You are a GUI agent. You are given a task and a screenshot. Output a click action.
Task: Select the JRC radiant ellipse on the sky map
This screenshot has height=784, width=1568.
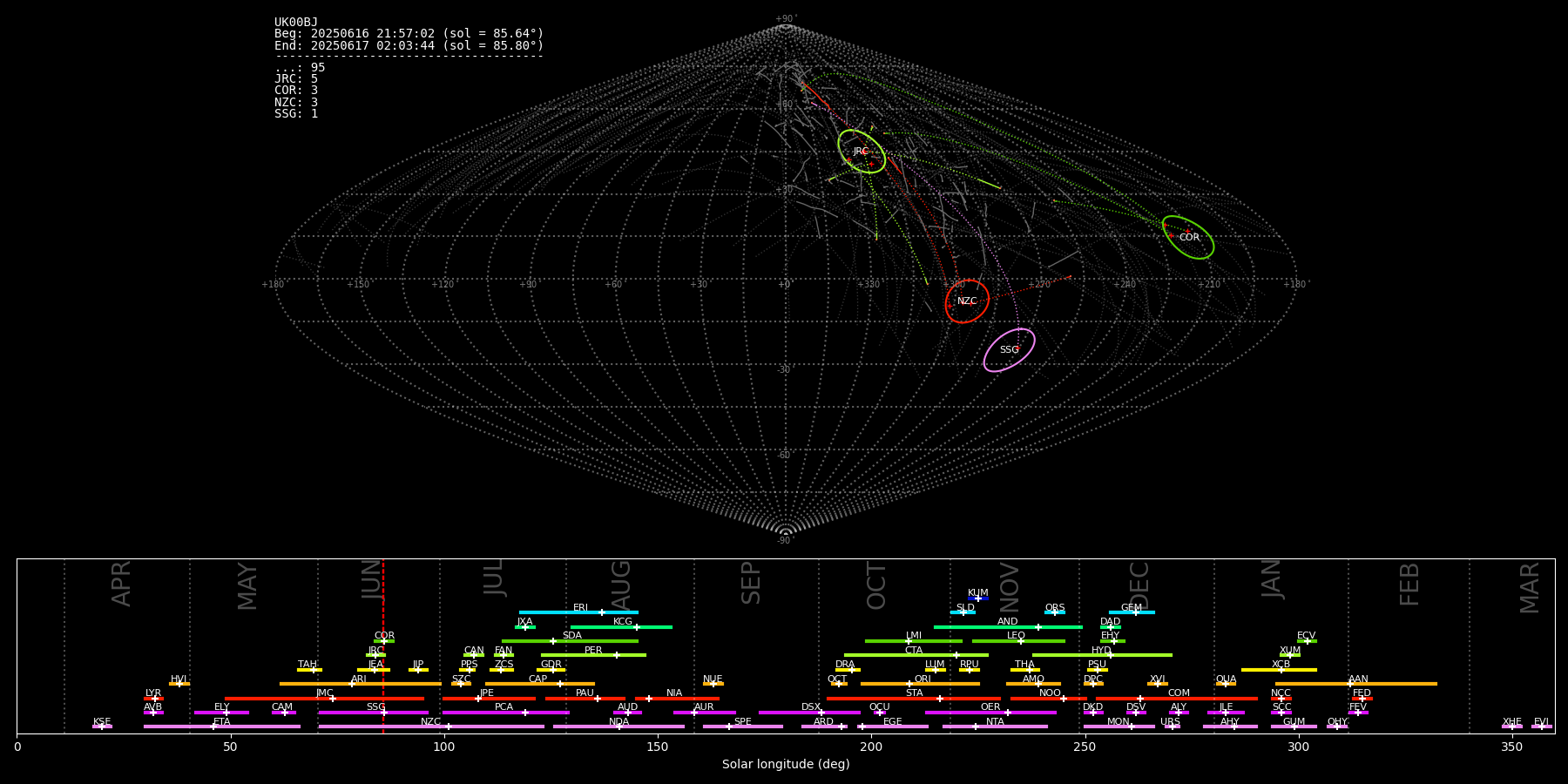click(862, 152)
